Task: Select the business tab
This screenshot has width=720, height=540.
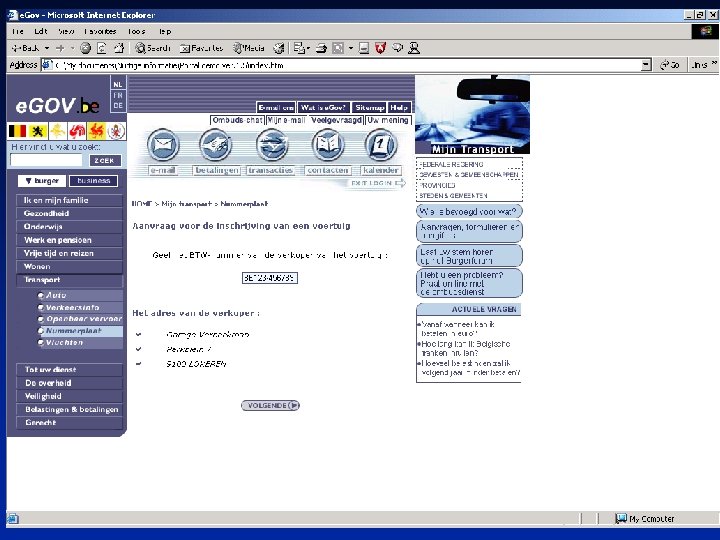Action: pos(93,181)
